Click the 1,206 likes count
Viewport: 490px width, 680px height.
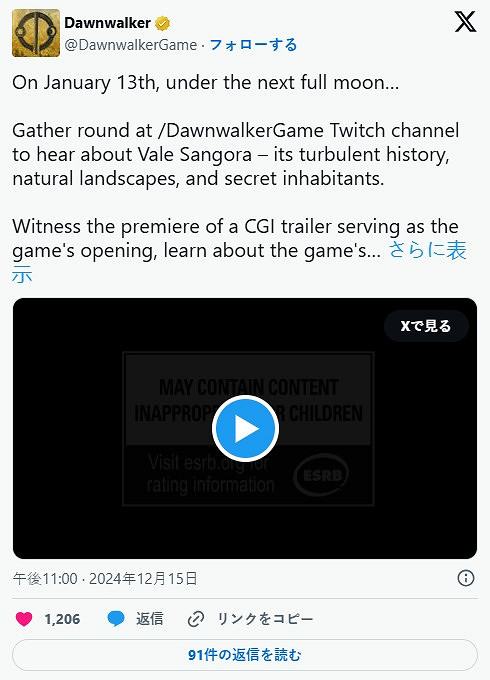pos(62,619)
